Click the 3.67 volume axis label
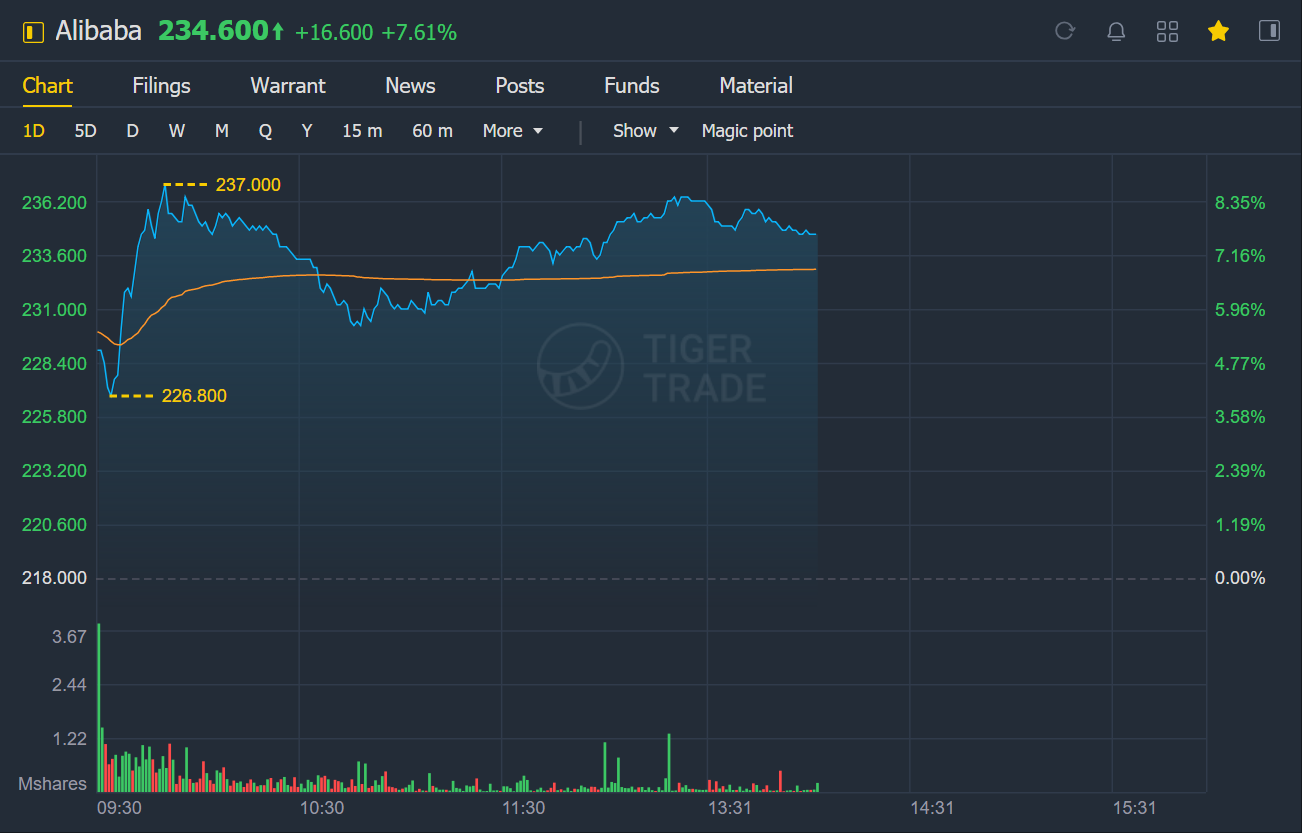The image size is (1302, 833). pos(69,637)
